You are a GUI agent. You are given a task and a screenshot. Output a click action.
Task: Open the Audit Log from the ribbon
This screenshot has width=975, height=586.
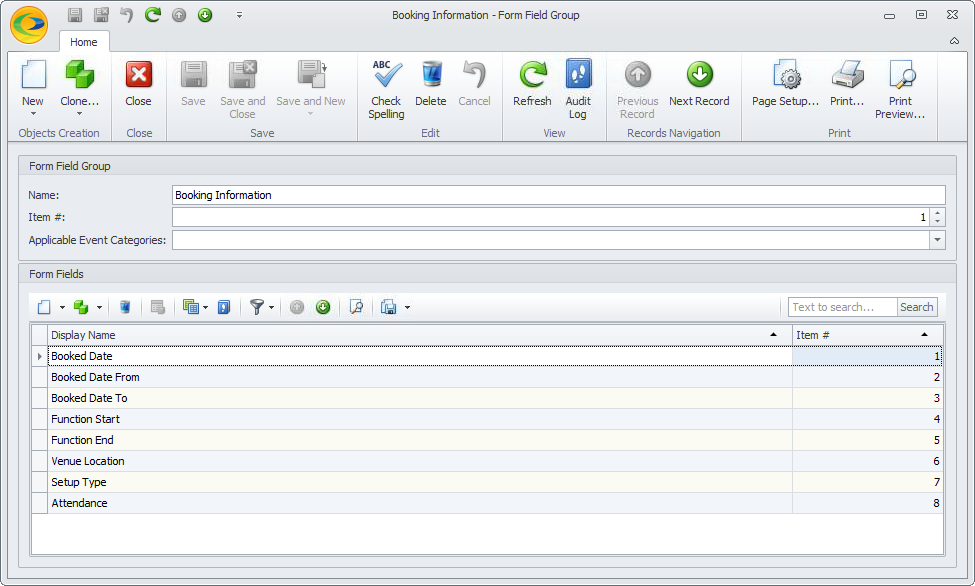[x=578, y=90]
